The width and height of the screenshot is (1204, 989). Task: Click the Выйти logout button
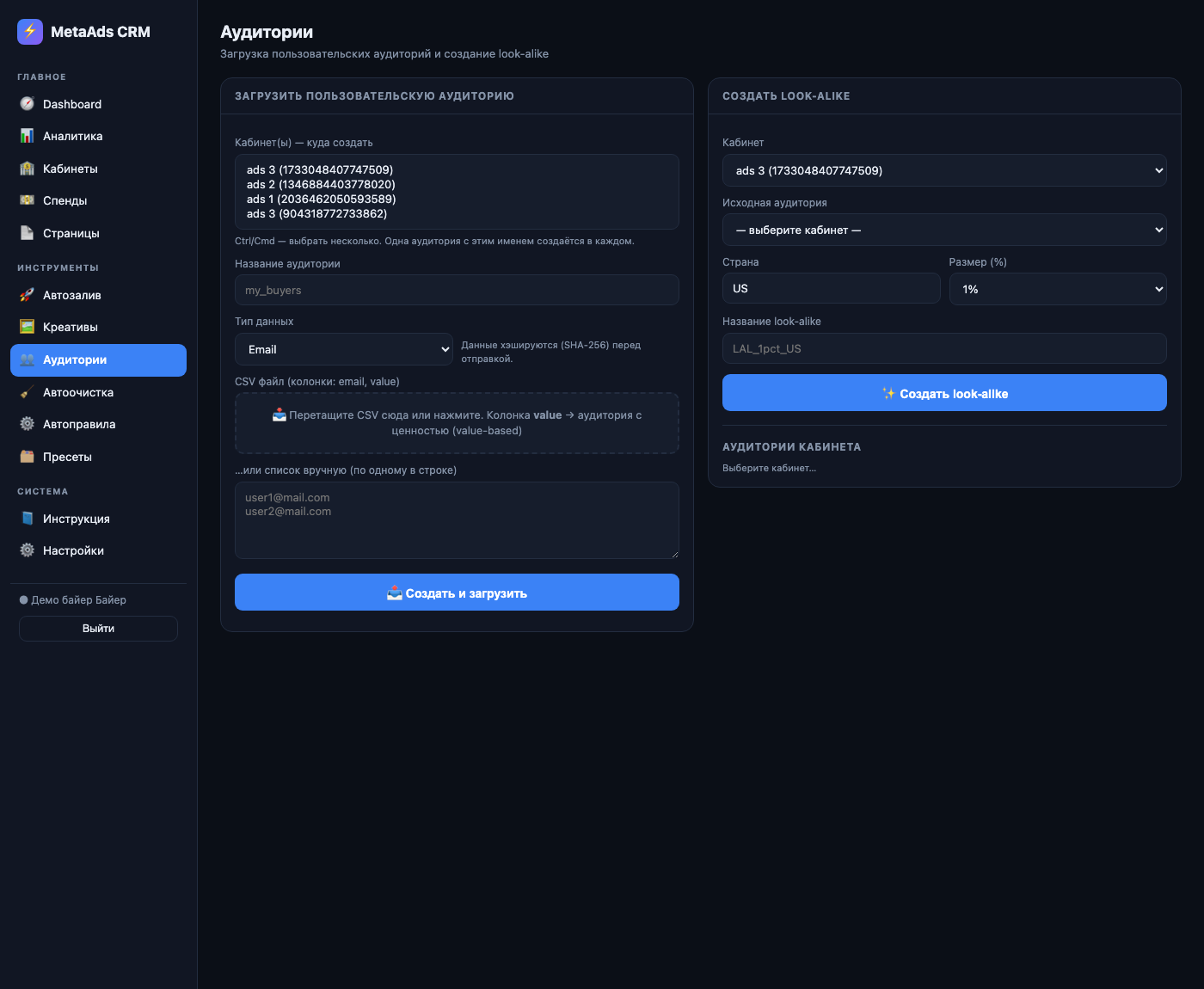pos(98,629)
